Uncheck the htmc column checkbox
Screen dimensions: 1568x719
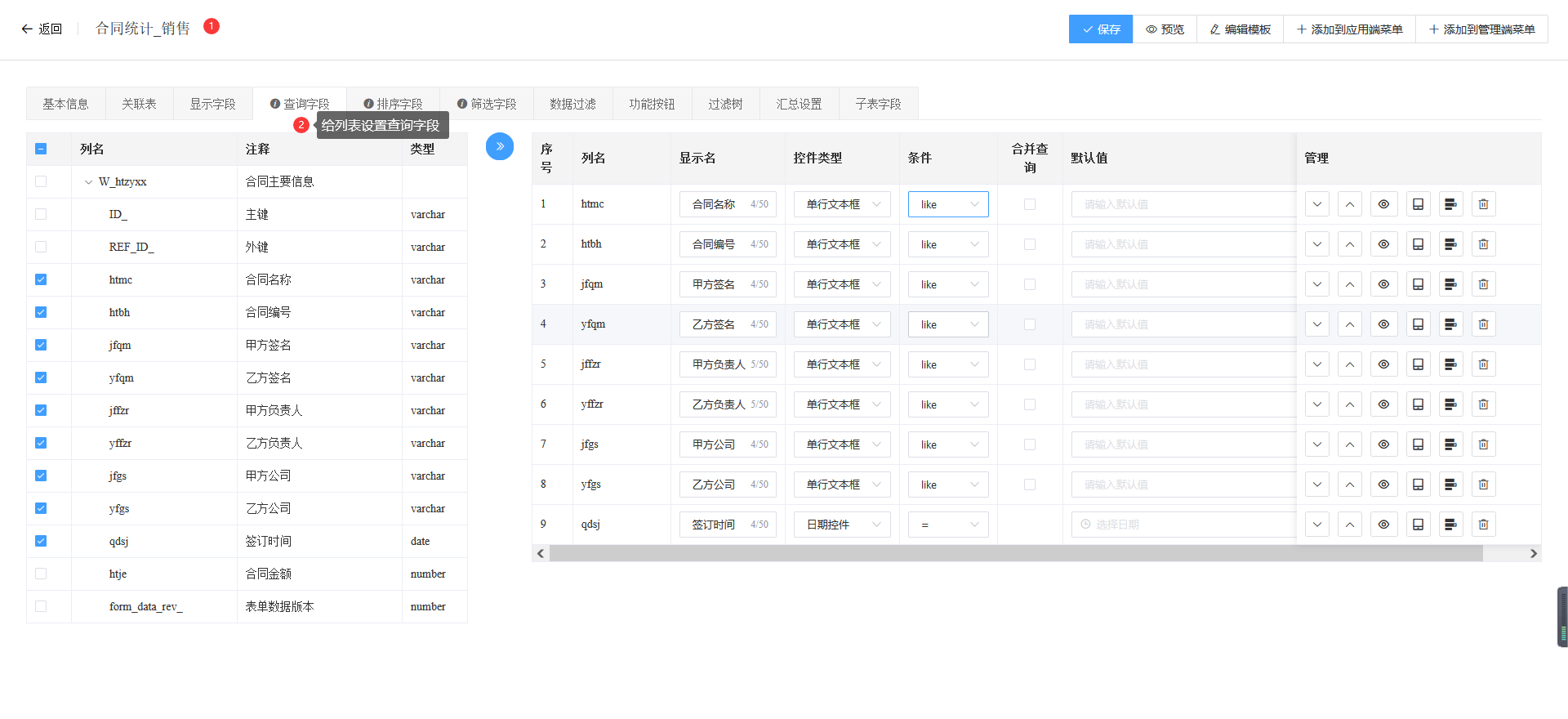41,279
